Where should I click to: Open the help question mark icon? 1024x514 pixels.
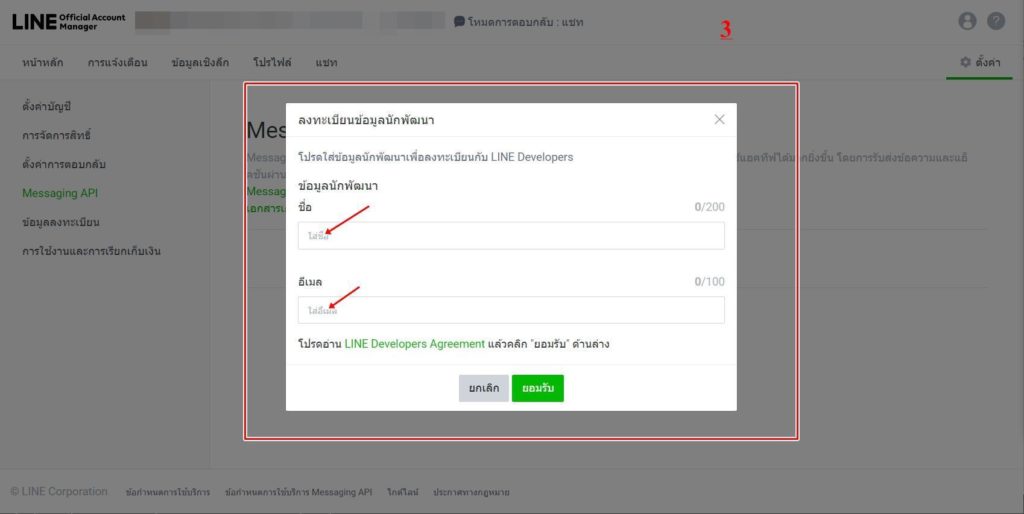click(x=996, y=21)
